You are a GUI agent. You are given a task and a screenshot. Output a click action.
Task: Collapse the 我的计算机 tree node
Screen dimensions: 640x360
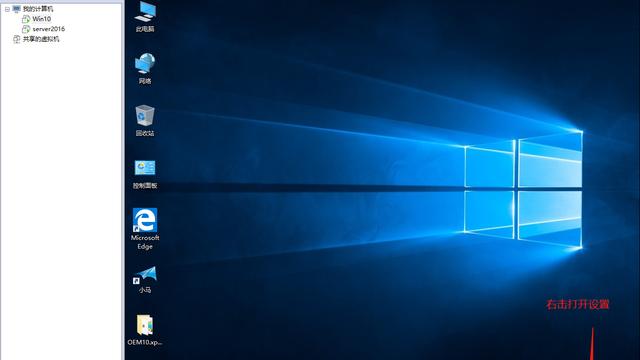pyautogui.click(x=7, y=9)
